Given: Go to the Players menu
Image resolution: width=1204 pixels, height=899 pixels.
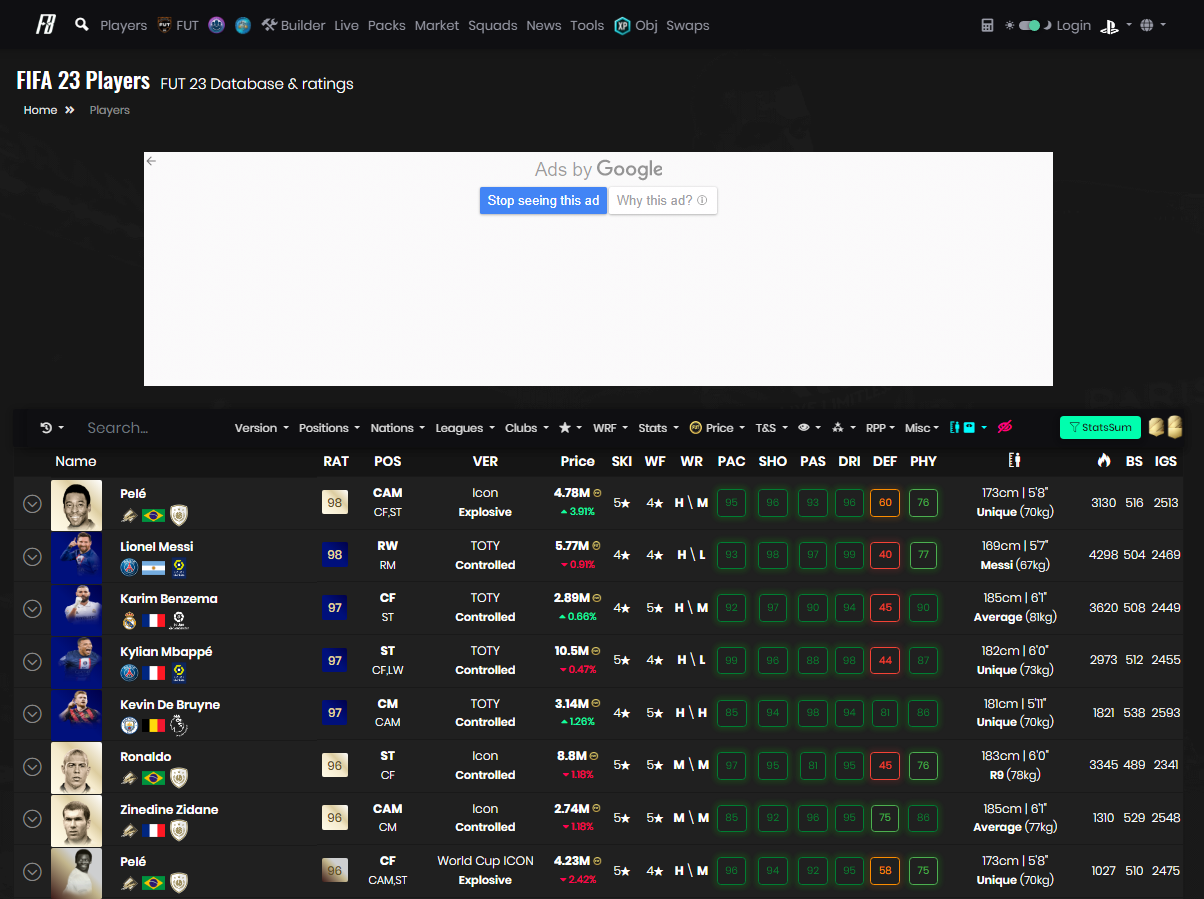Looking at the screenshot, I should pyautogui.click(x=124, y=25).
